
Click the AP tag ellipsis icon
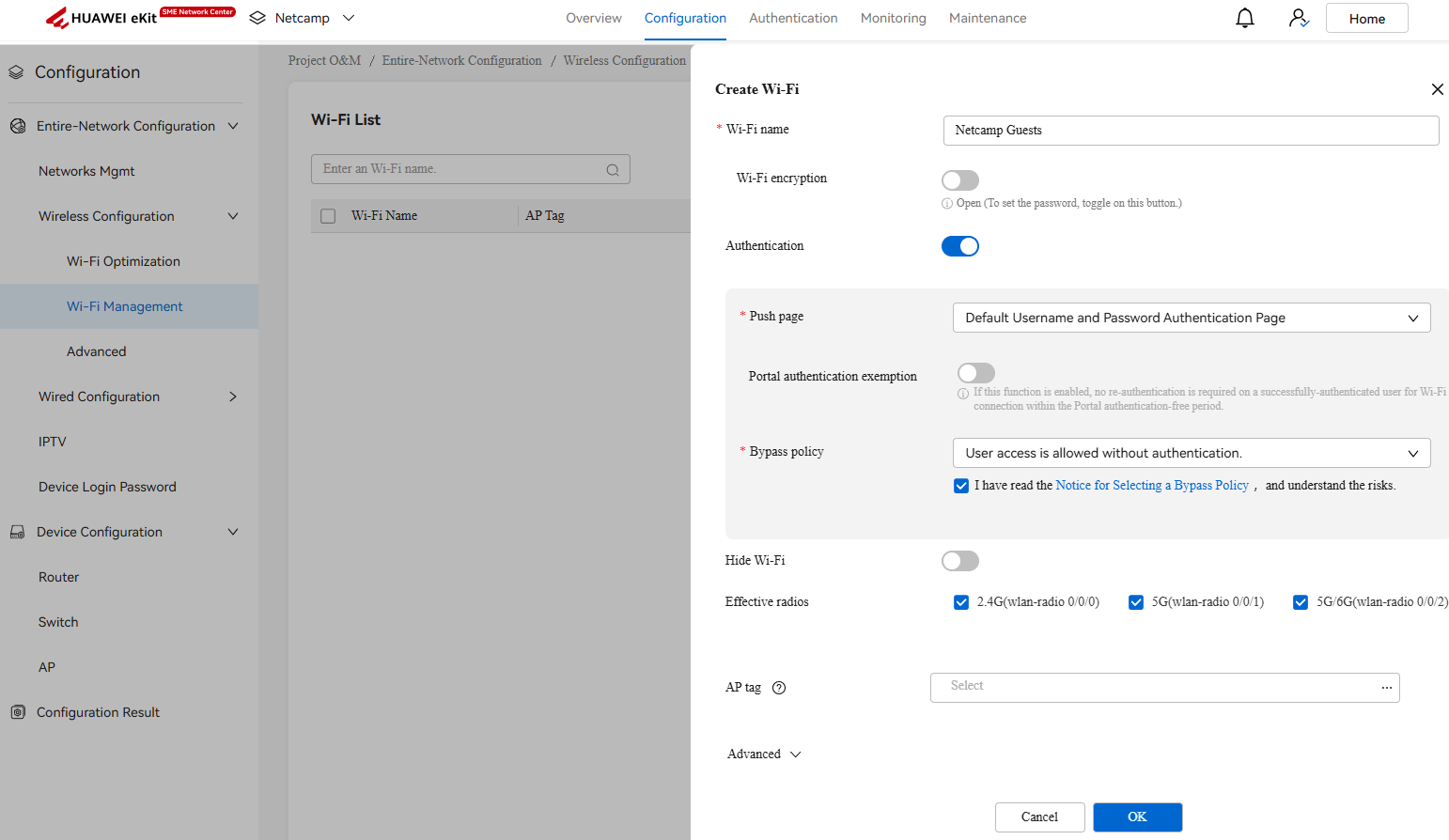point(1386,688)
